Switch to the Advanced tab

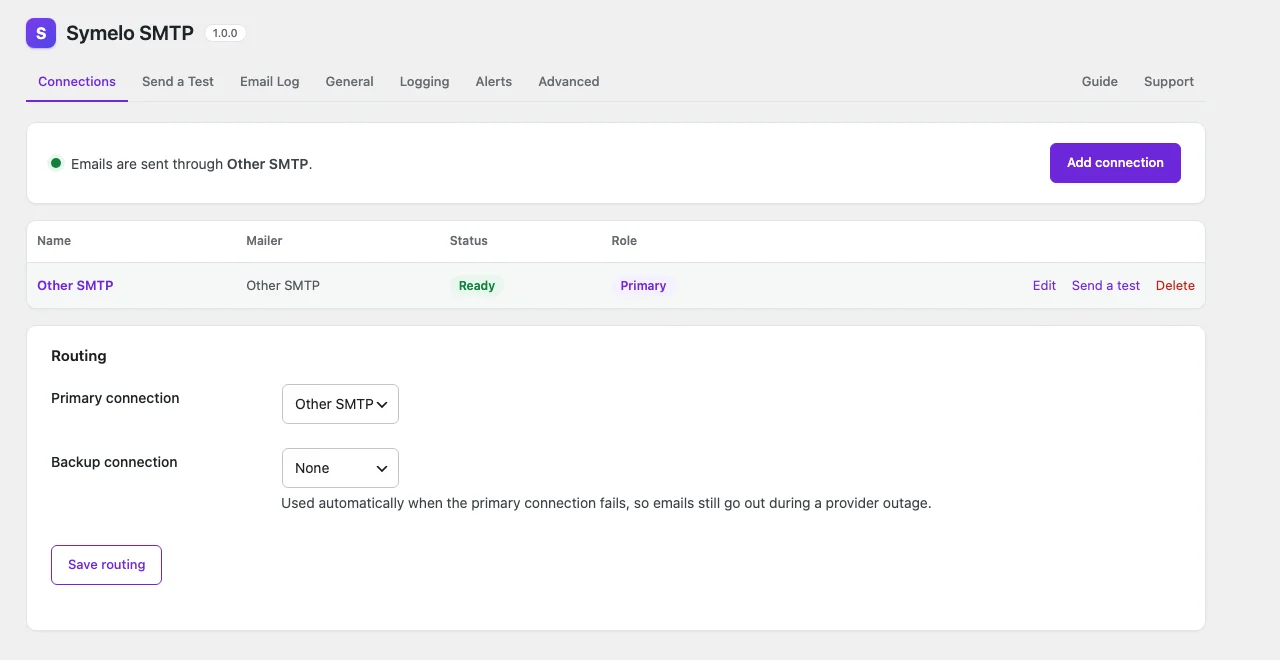coord(569,82)
